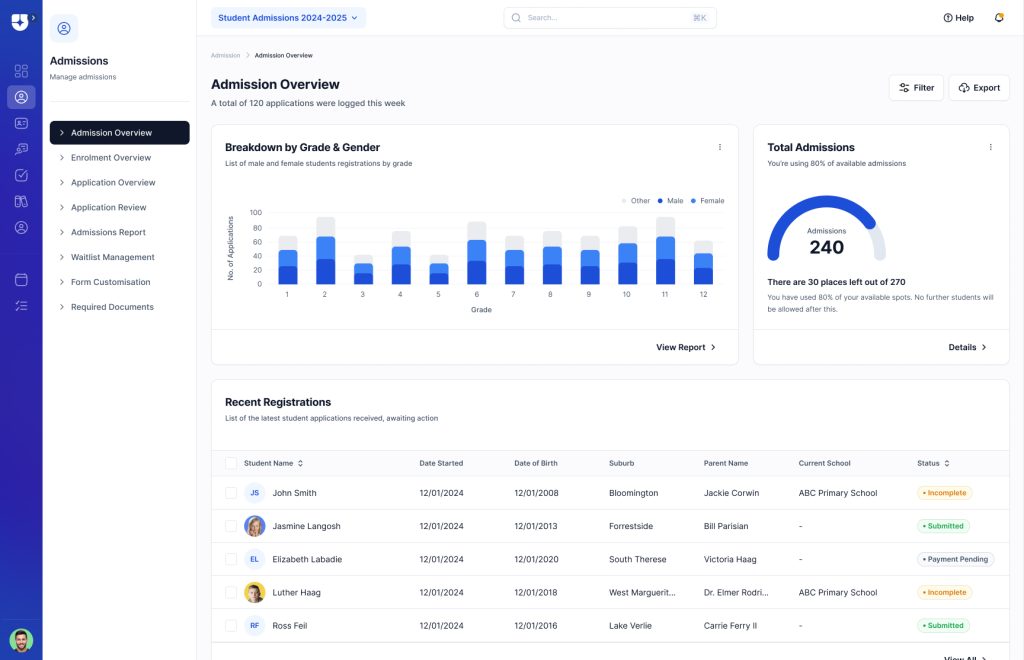Click the Export button
Viewport: 1024px width, 660px height.
(979, 87)
